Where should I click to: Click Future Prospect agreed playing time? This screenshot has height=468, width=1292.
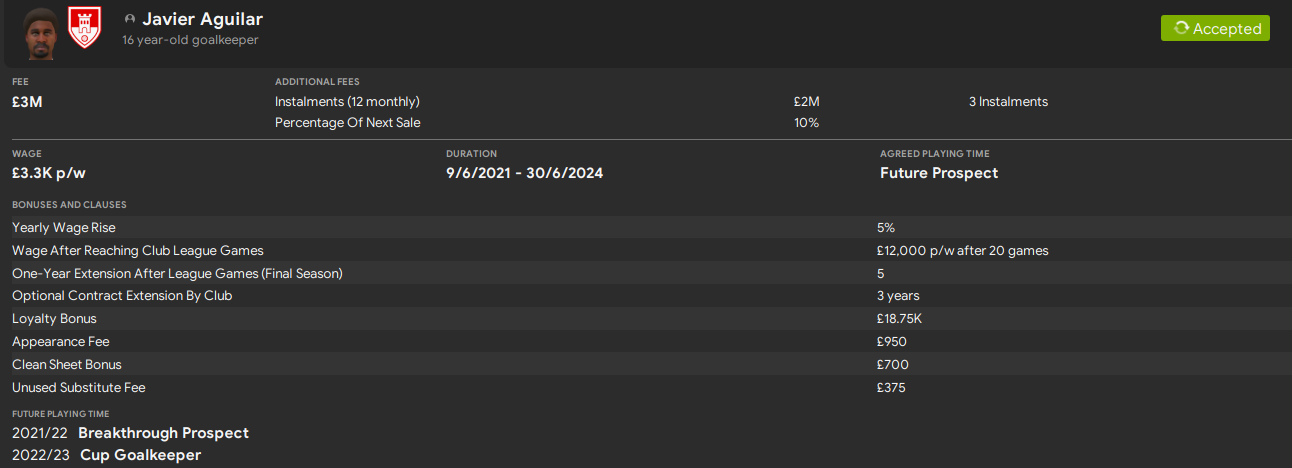(x=939, y=173)
